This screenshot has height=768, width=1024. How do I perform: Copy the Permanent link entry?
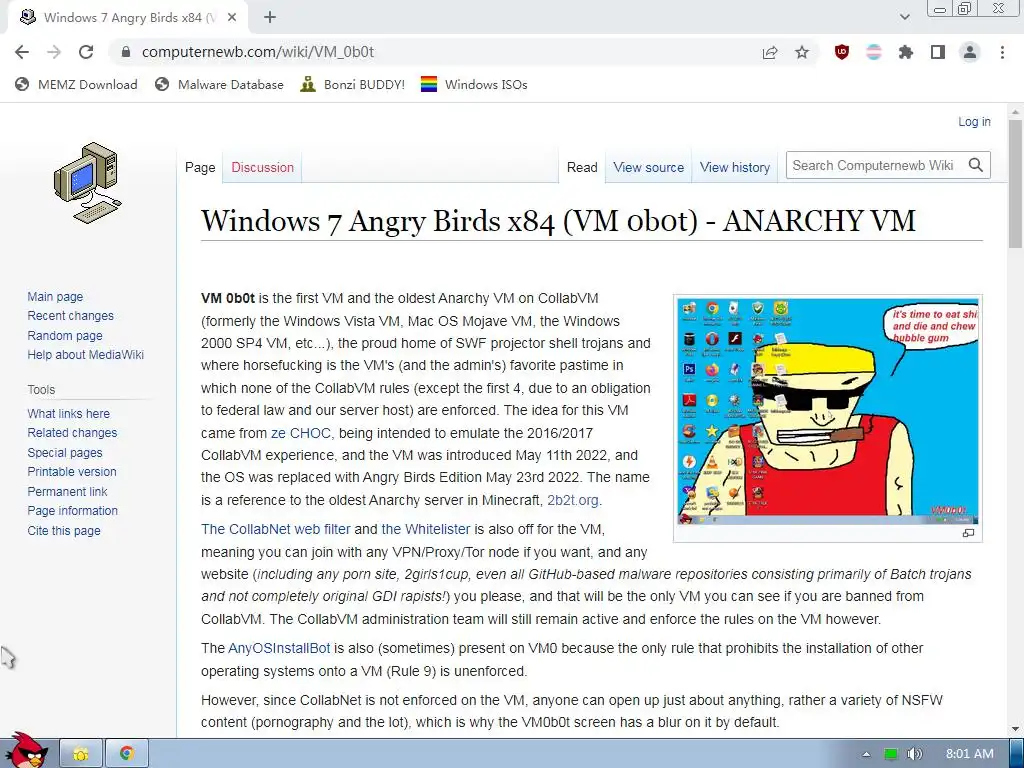tap(67, 492)
